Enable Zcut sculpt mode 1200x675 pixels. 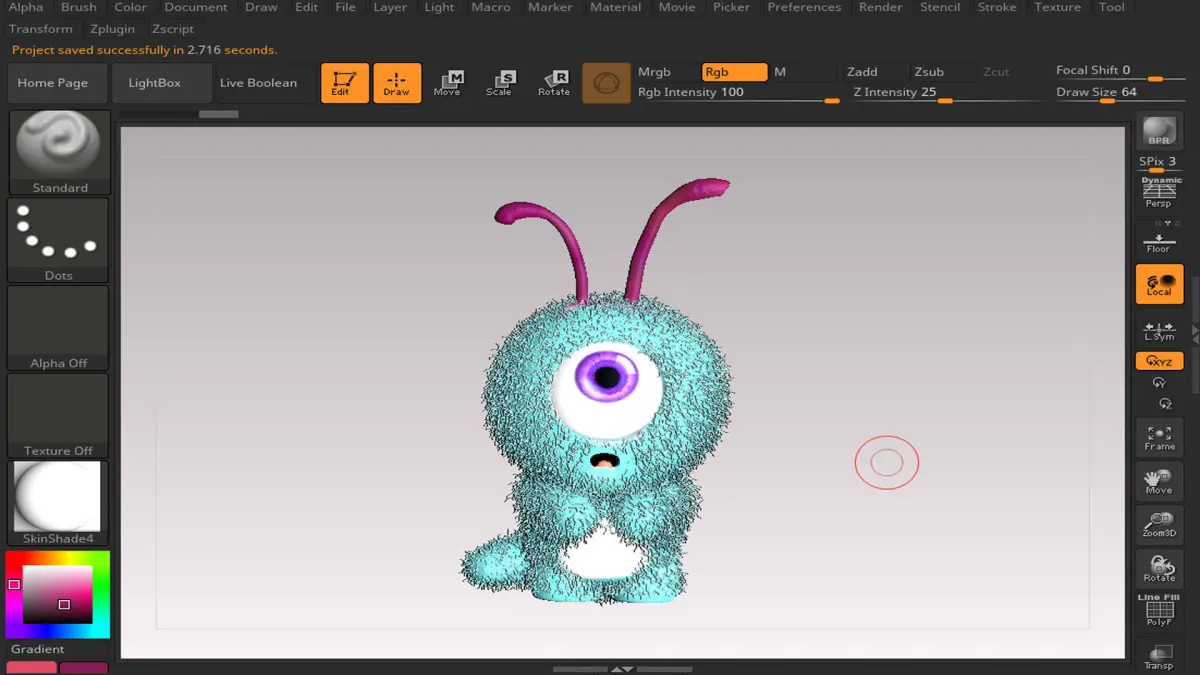tap(1008, 72)
